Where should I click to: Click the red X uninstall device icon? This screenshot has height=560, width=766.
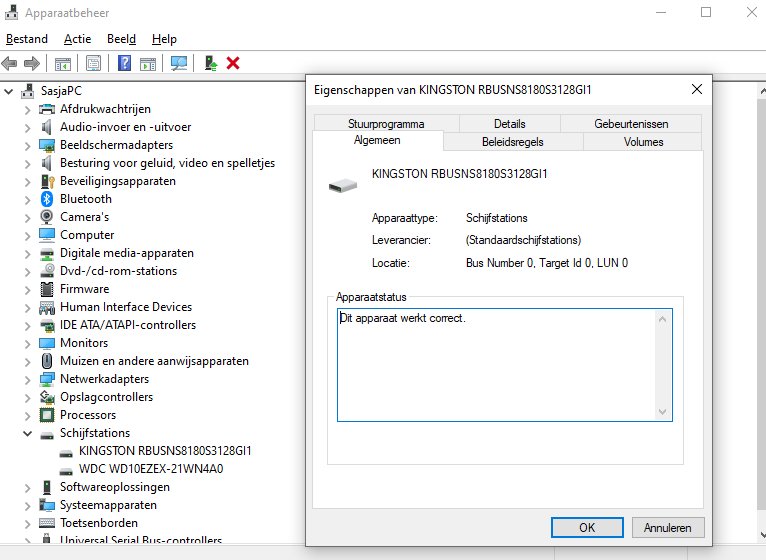233,63
